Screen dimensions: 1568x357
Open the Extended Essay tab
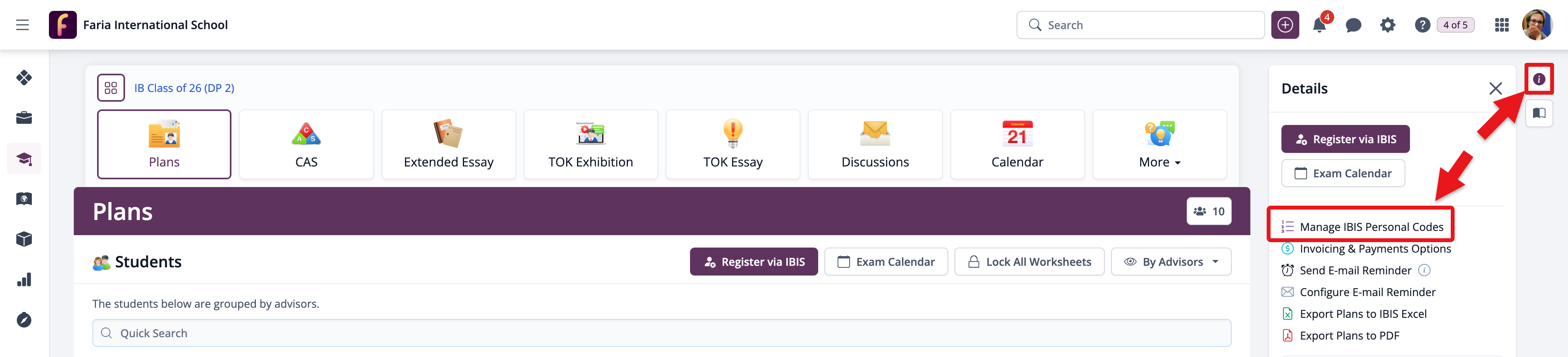(x=448, y=145)
